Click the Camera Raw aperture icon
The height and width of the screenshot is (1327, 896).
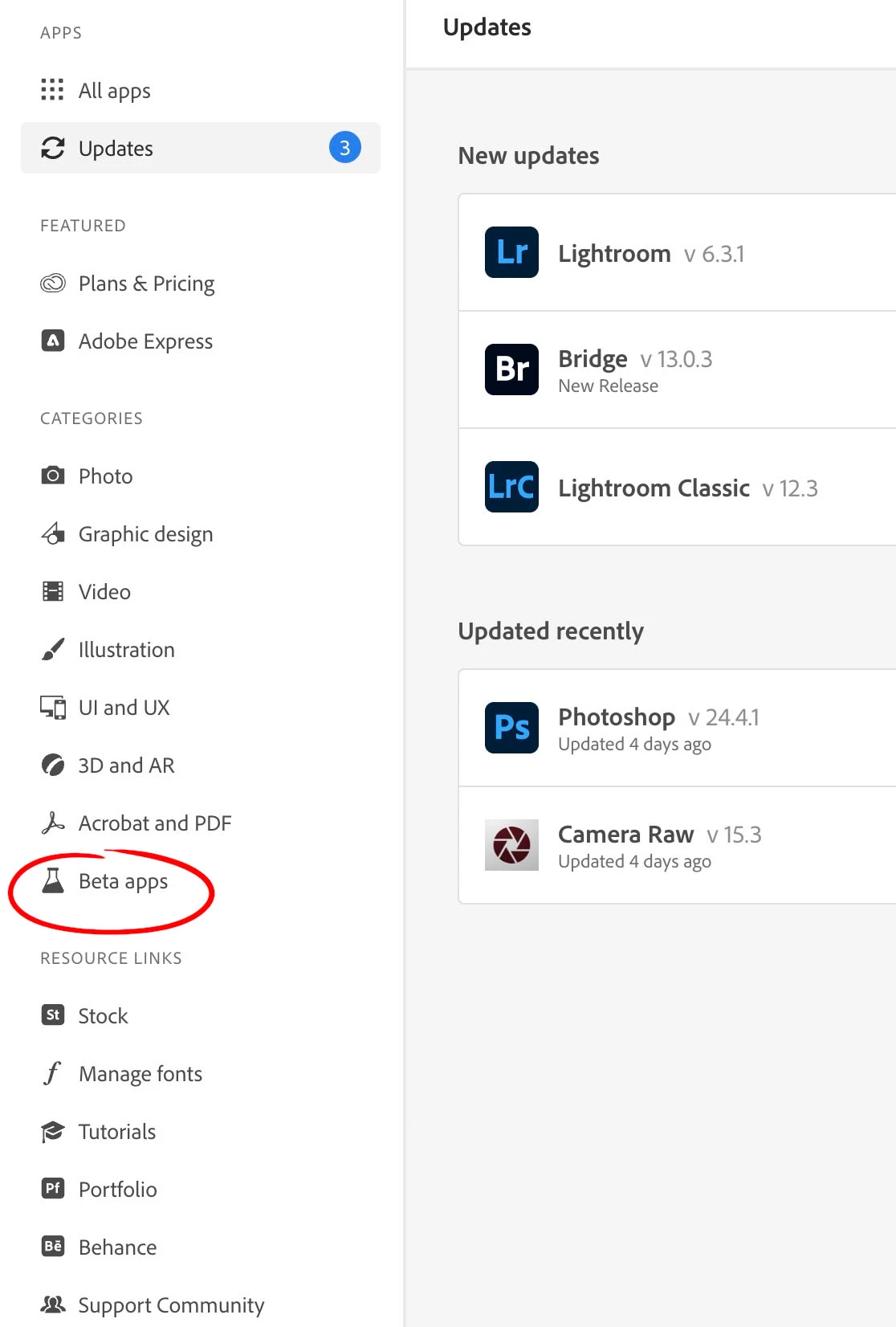[512, 845]
